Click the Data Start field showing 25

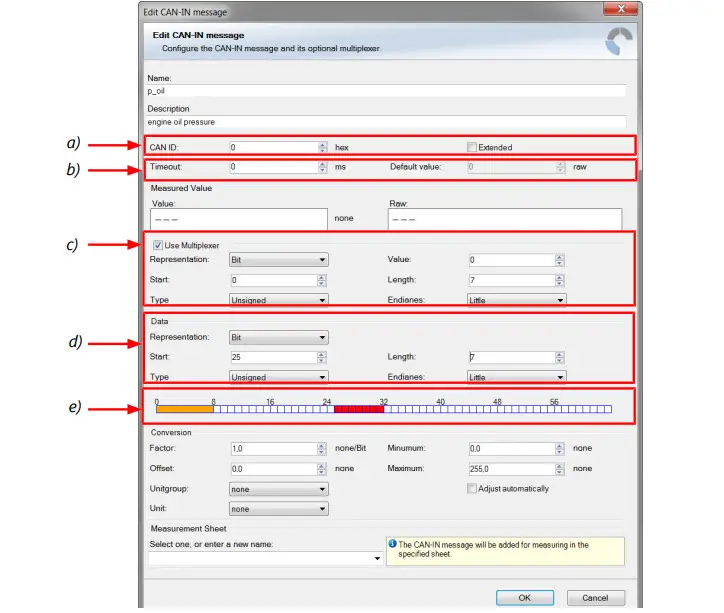(274, 357)
